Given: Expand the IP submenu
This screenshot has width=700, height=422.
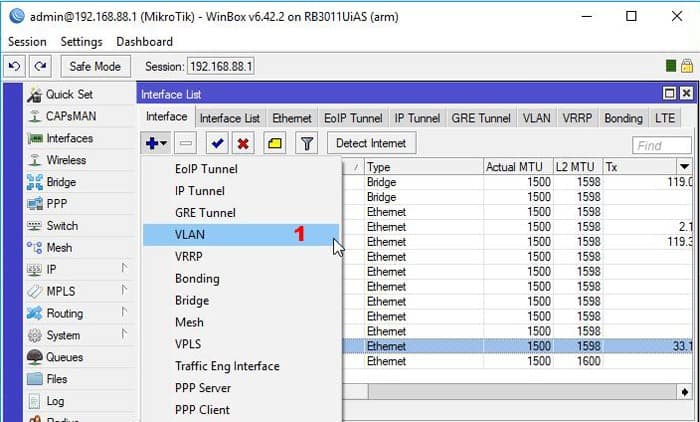Looking at the screenshot, I should pos(125,268).
